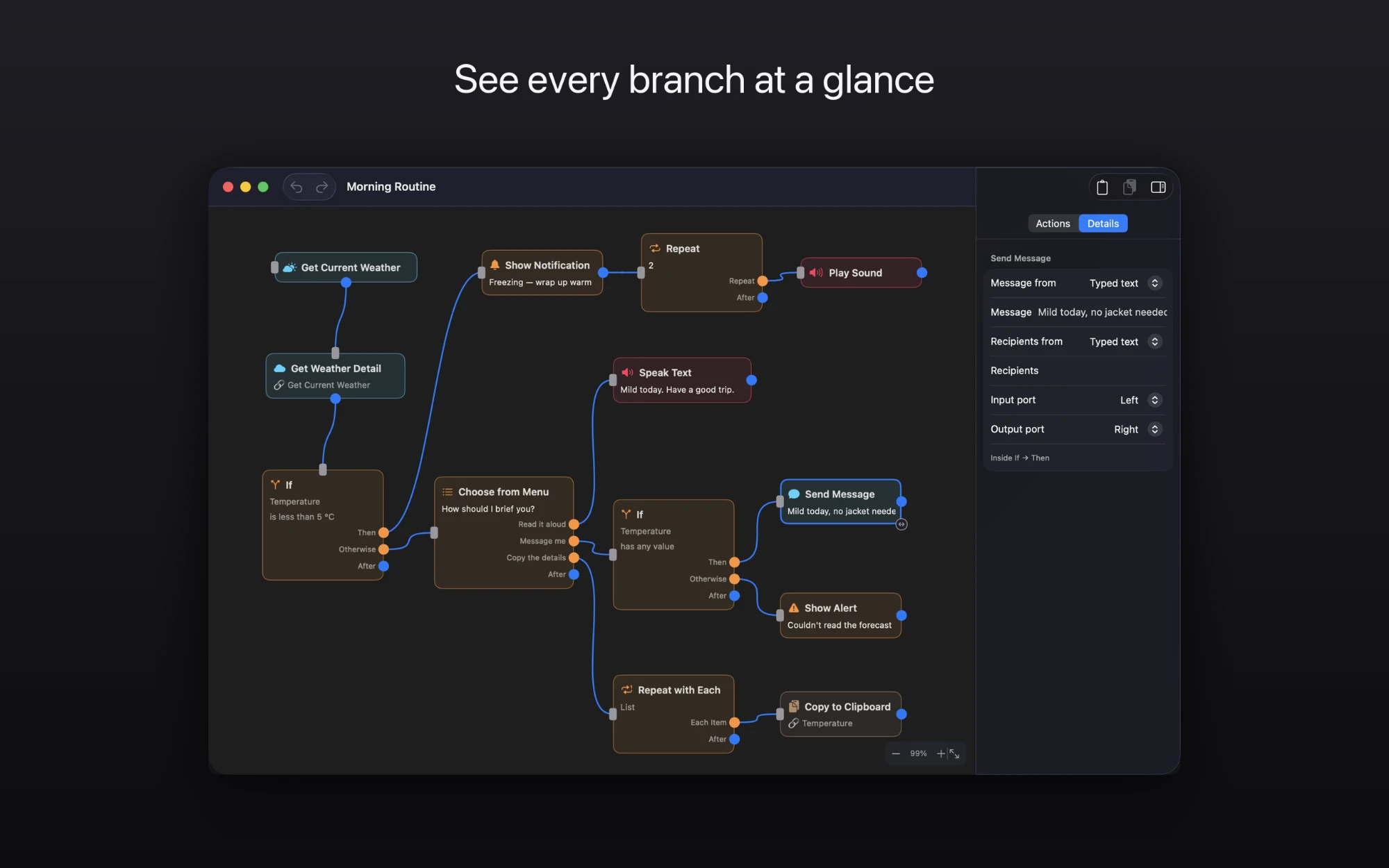Click the chat bubble icon on Send Message
Screen dimensions: 1389x868
coord(794,494)
